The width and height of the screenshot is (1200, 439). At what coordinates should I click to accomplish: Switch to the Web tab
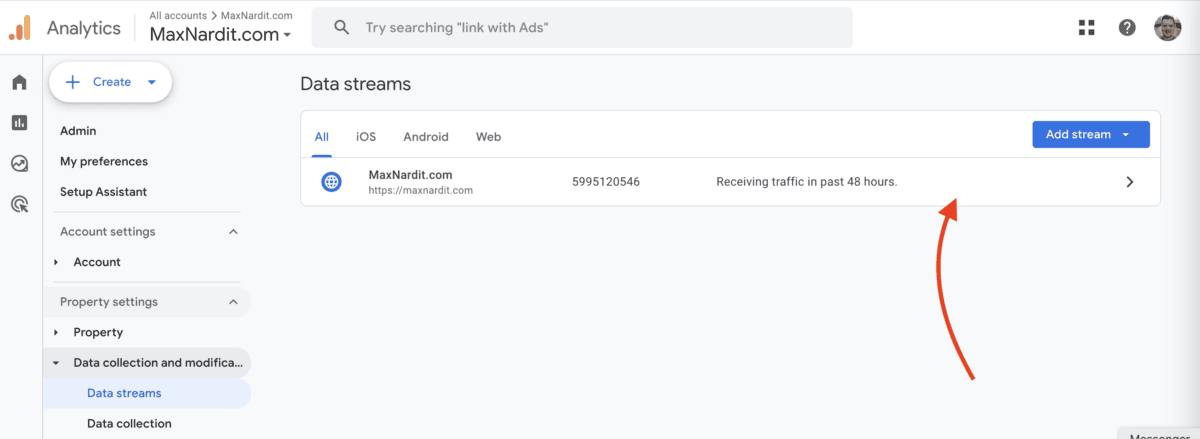coord(488,137)
